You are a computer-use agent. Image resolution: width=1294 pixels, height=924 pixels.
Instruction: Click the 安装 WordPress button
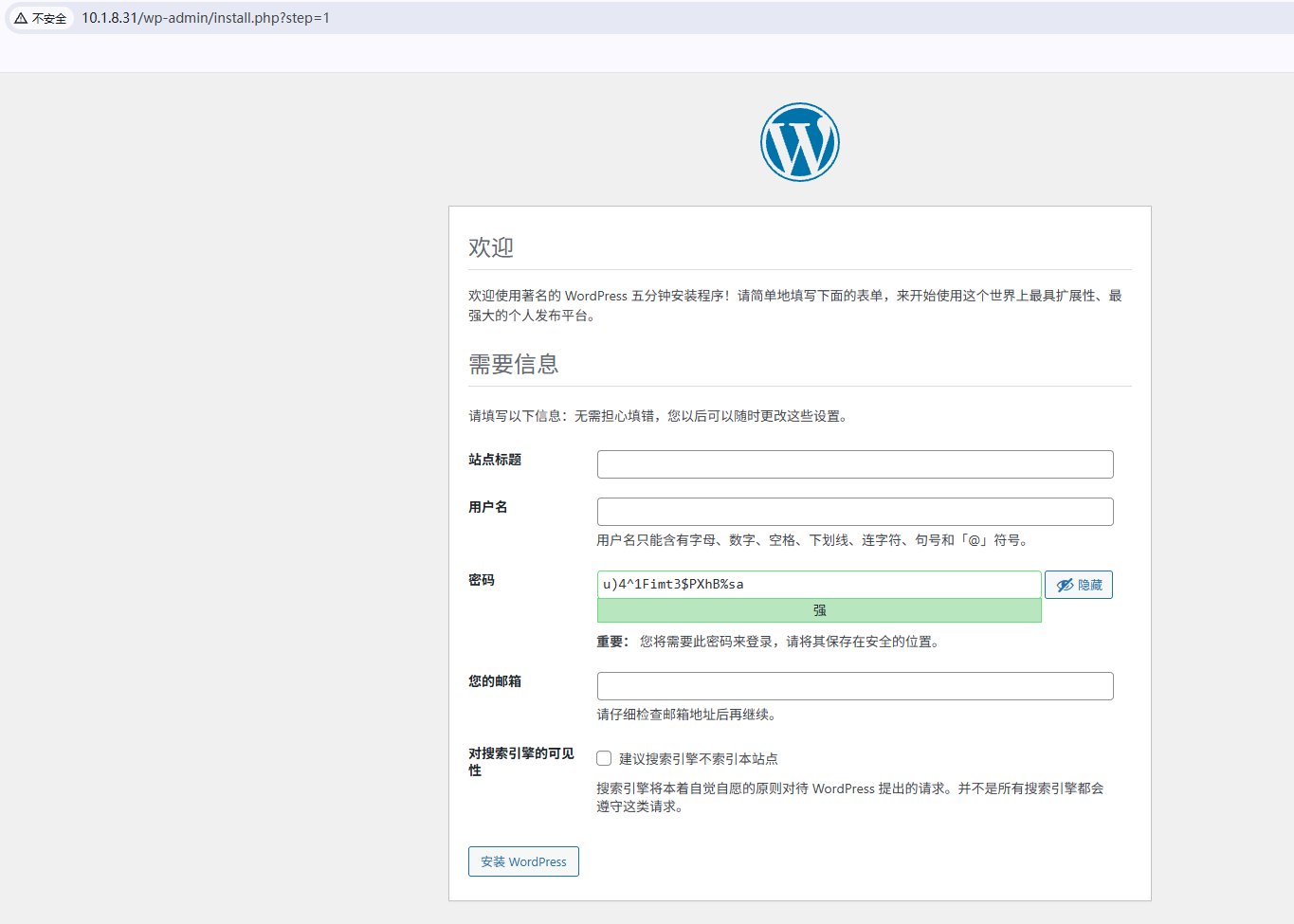523,861
